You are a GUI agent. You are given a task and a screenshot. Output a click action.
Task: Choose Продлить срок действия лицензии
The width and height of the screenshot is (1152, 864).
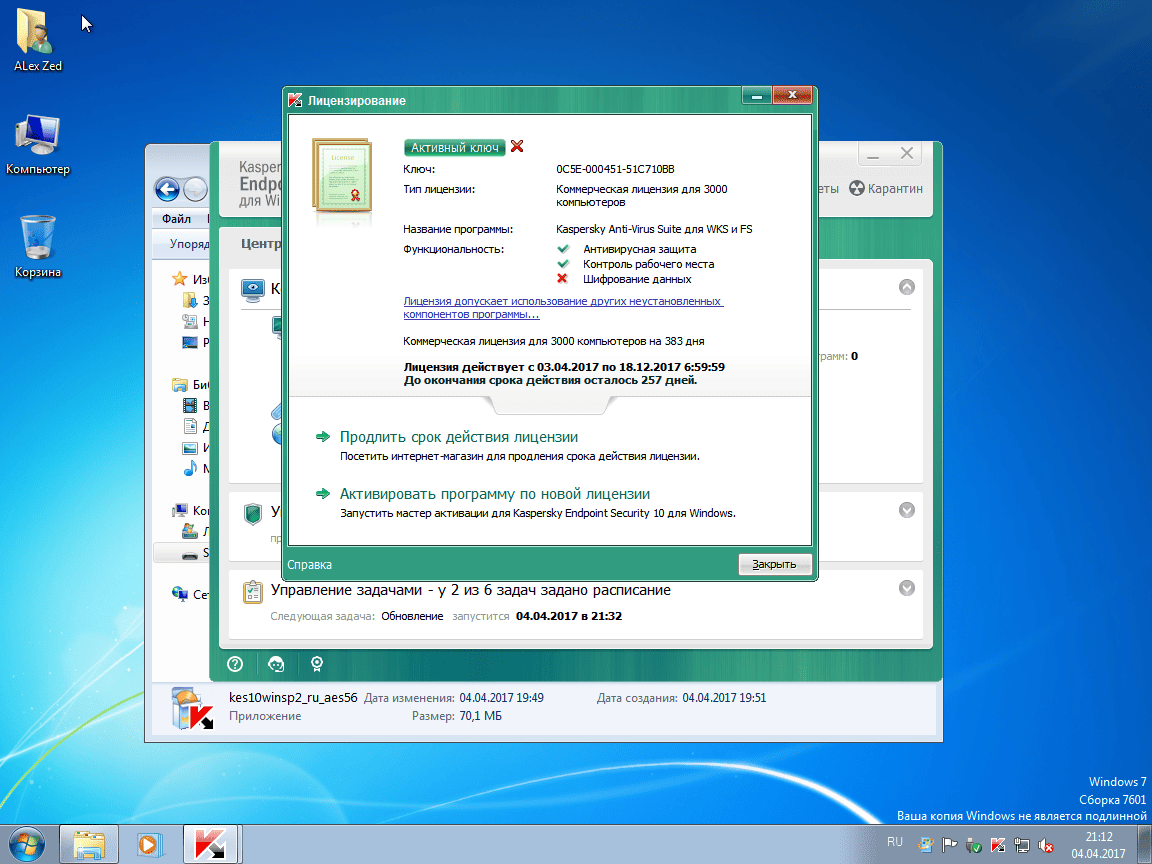pyautogui.click(x=458, y=436)
